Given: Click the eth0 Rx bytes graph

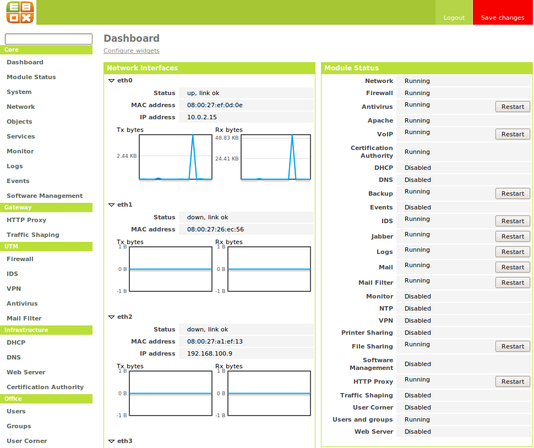Looking at the screenshot, I should tap(276, 157).
